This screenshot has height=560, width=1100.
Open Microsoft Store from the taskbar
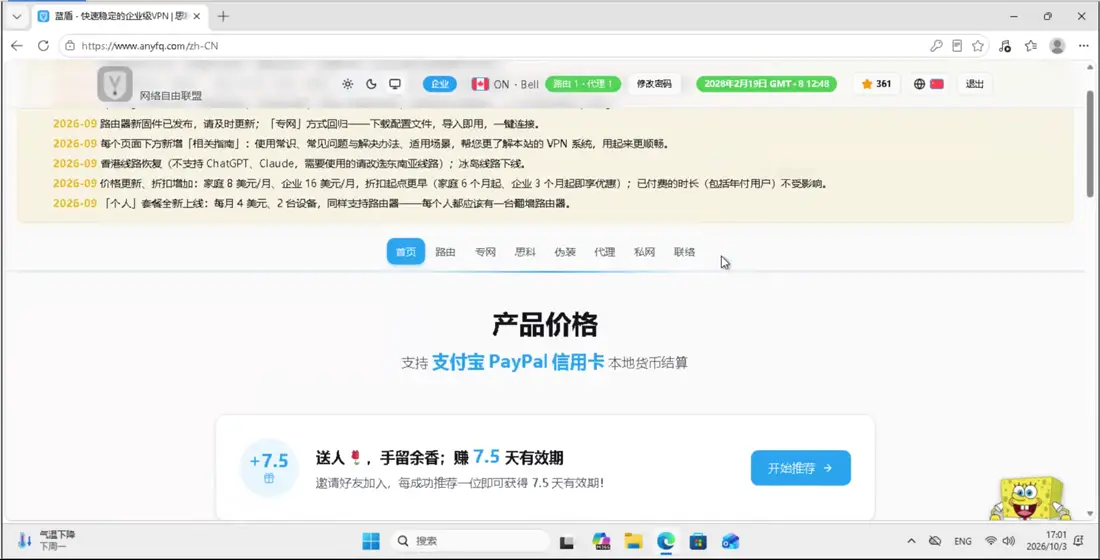click(698, 541)
